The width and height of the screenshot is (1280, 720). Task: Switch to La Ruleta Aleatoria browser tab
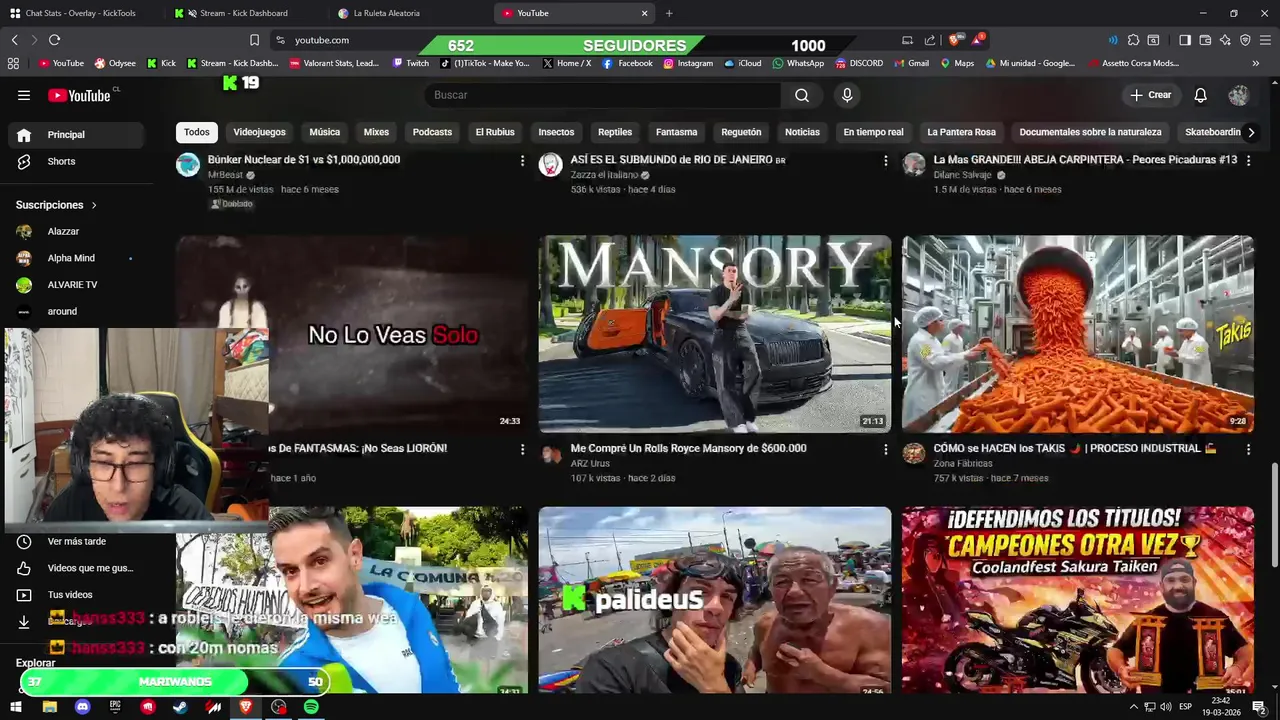[x=385, y=13]
